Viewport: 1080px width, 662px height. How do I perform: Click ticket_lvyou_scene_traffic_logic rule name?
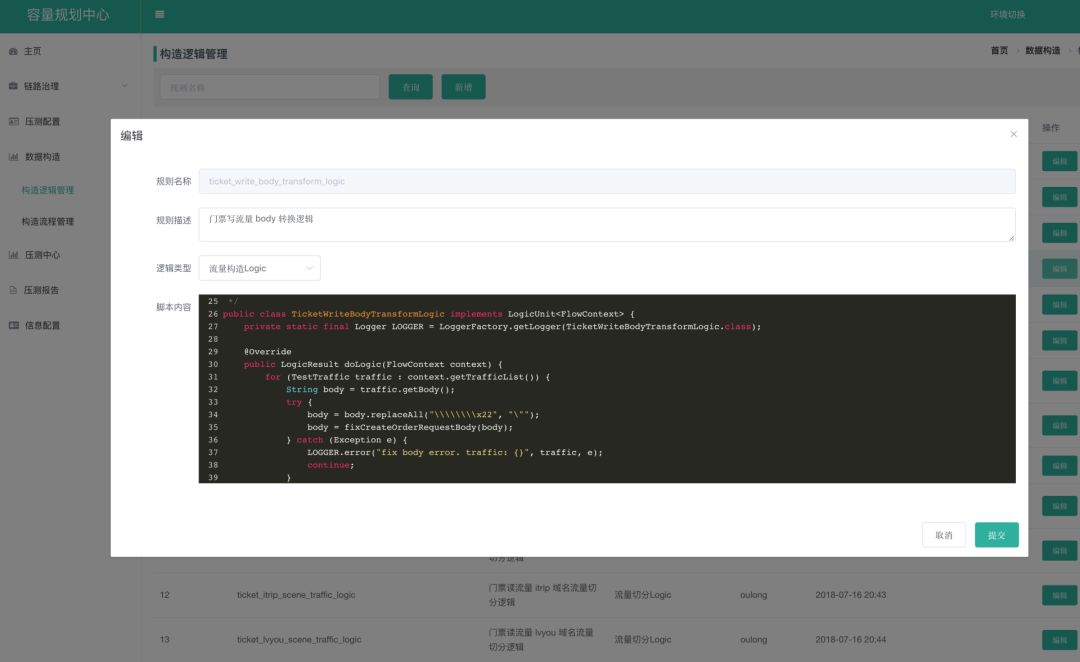click(299, 639)
